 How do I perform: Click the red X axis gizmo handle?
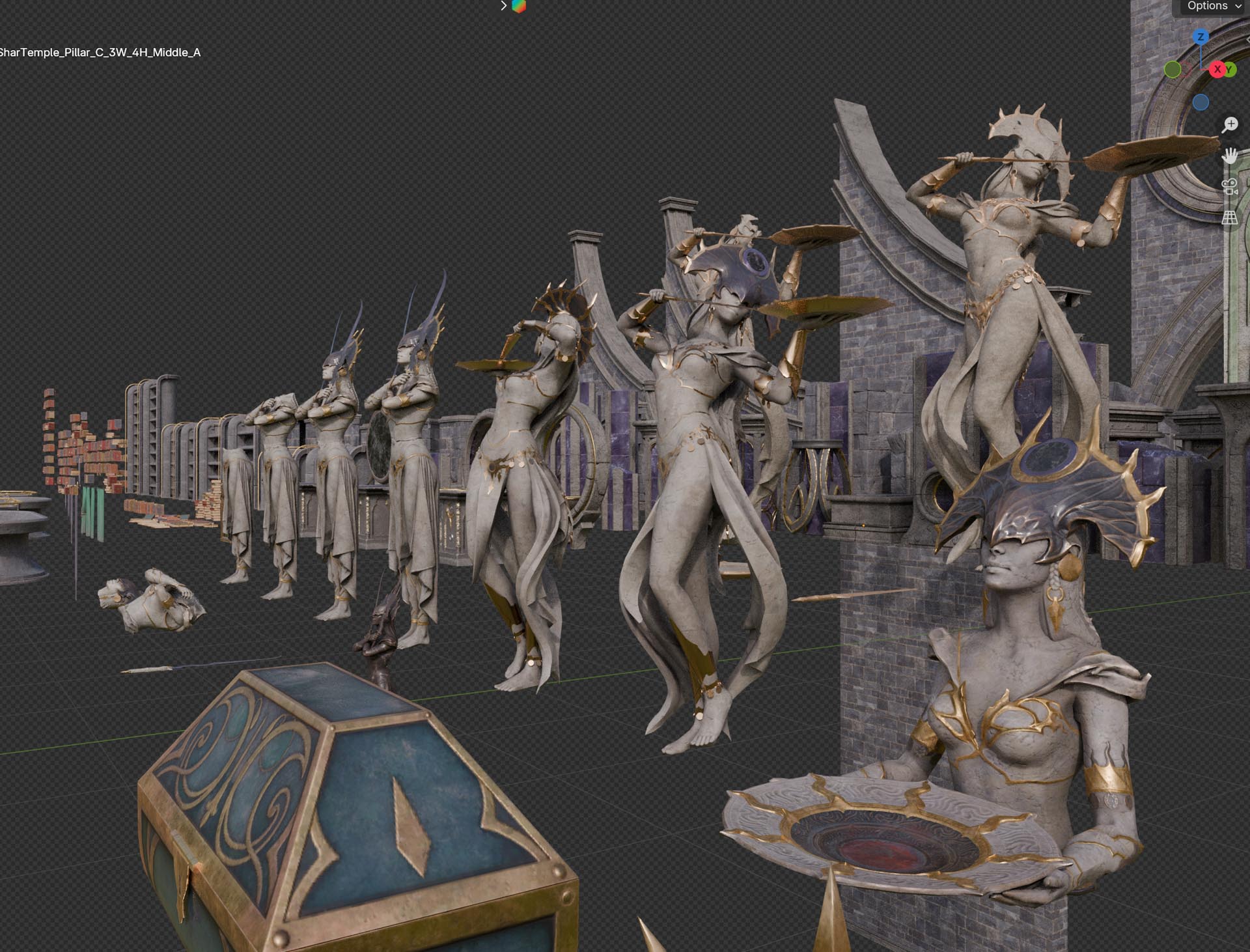pos(1217,69)
